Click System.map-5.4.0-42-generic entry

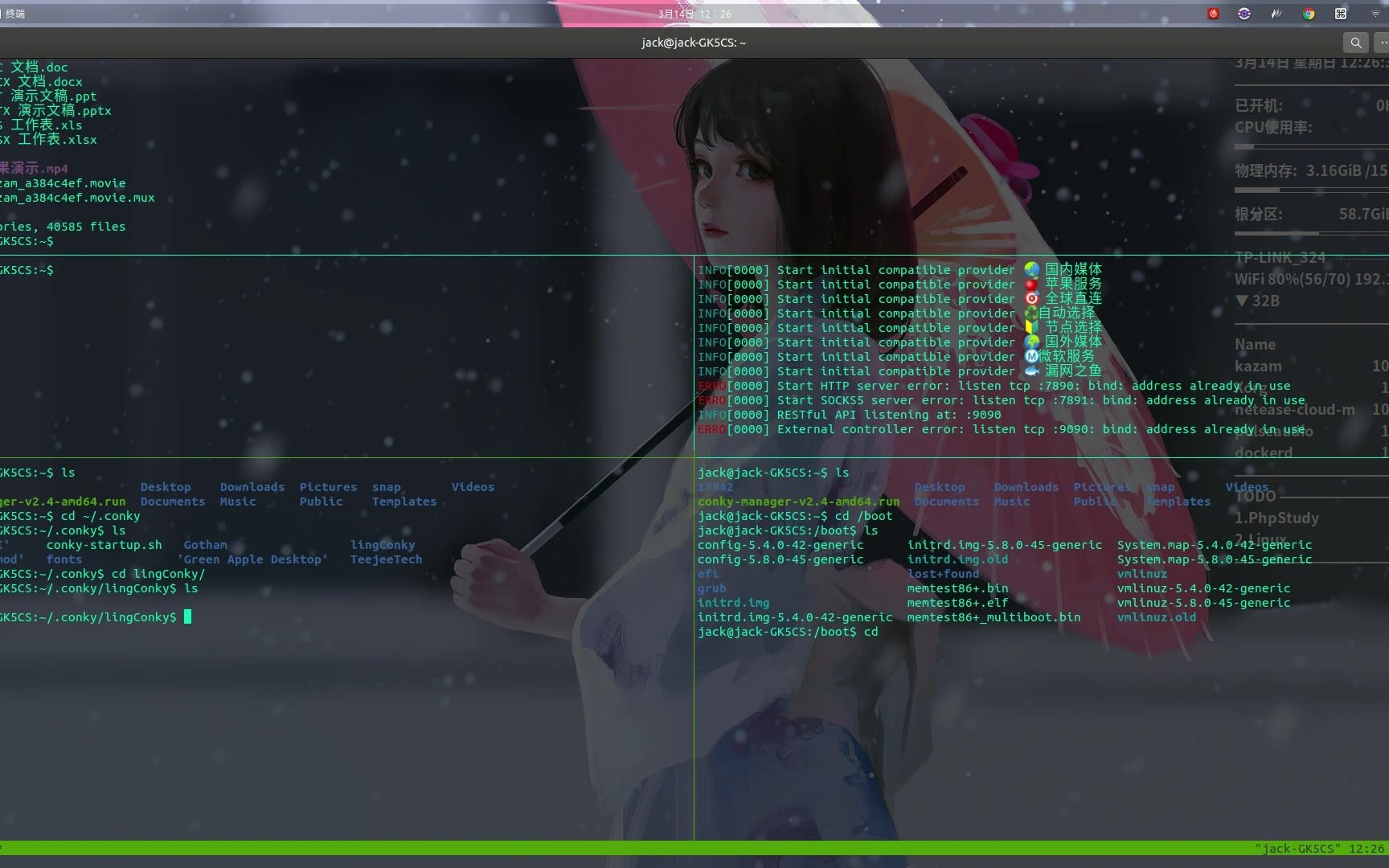[x=1215, y=545]
